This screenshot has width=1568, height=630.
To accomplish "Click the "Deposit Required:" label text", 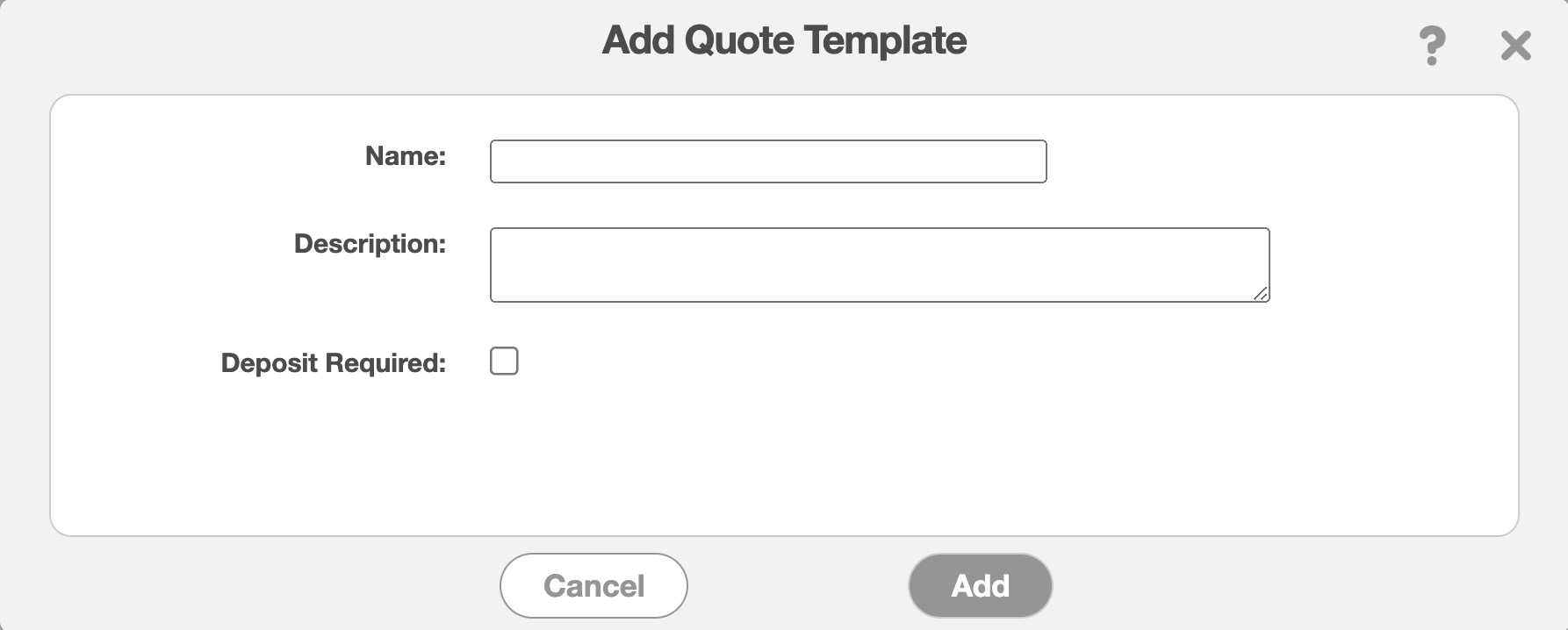I will (x=333, y=363).
